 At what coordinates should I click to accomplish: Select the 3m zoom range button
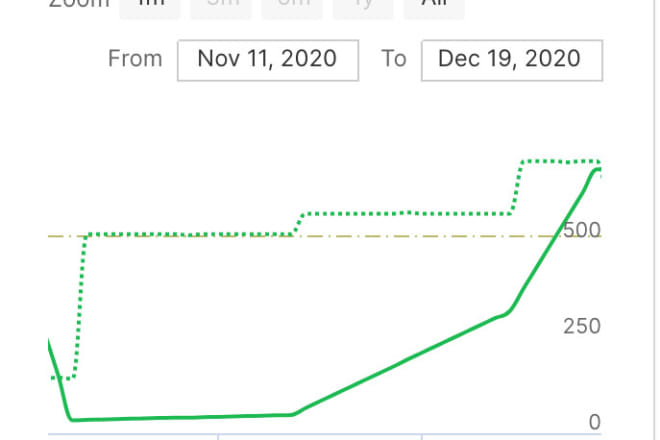(221, 7)
